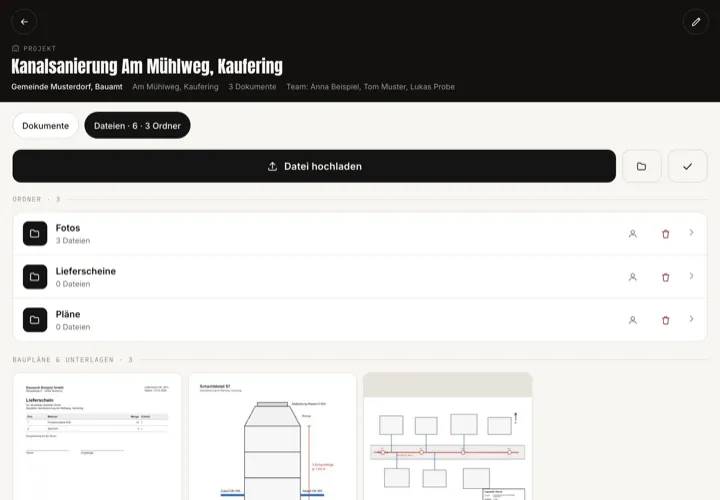720x500 pixels.
Task: Assign person to the Fotos folder
Action: point(633,234)
